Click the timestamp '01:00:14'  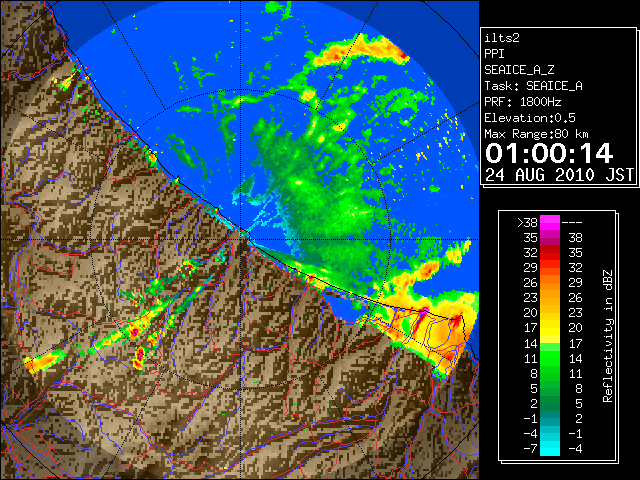pos(549,153)
